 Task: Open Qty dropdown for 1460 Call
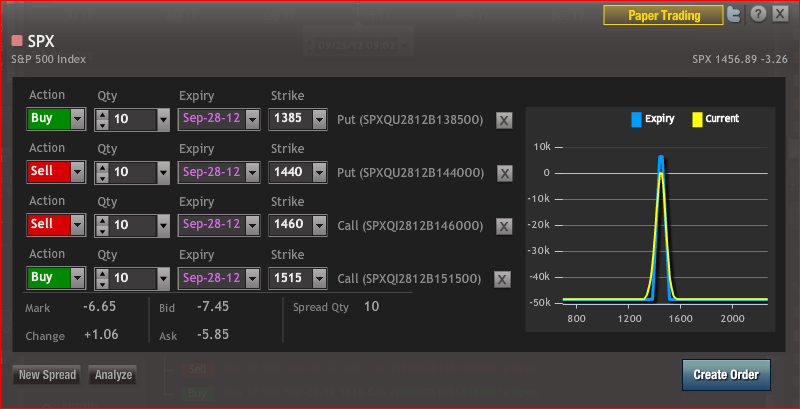point(163,226)
